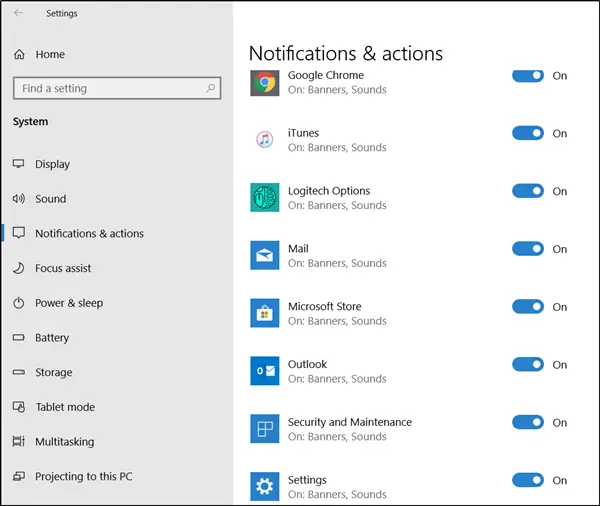The width and height of the screenshot is (600, 506).
Task: Click the Security and Maintenance icon
Action: tap(264, 429)
